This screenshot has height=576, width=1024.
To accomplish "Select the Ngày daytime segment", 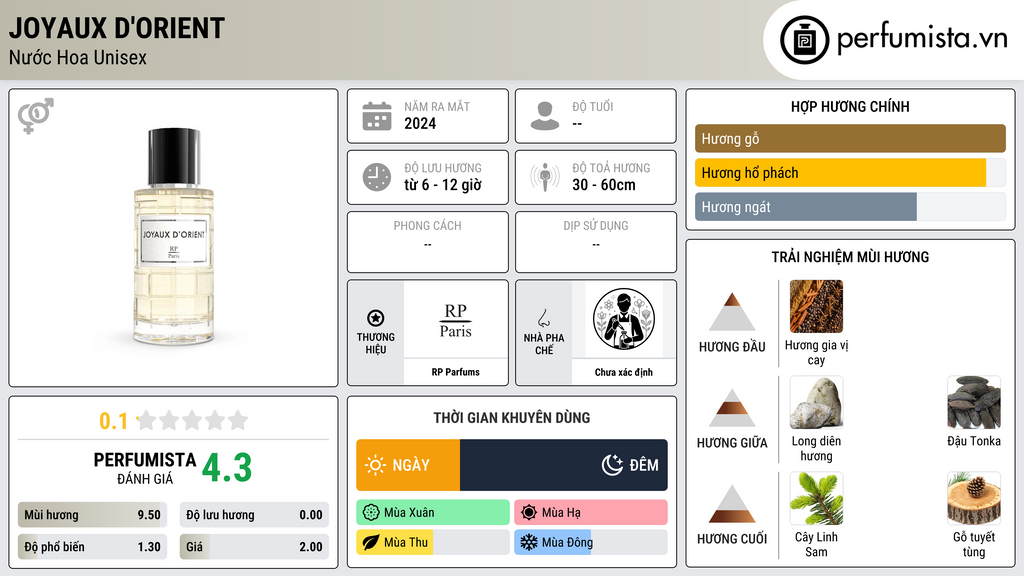I will click(x=408, y=465).
